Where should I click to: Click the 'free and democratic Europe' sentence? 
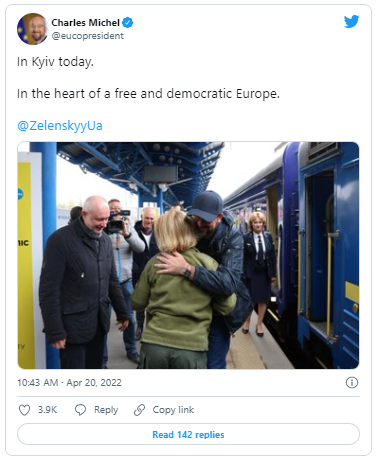pos(148,94)
